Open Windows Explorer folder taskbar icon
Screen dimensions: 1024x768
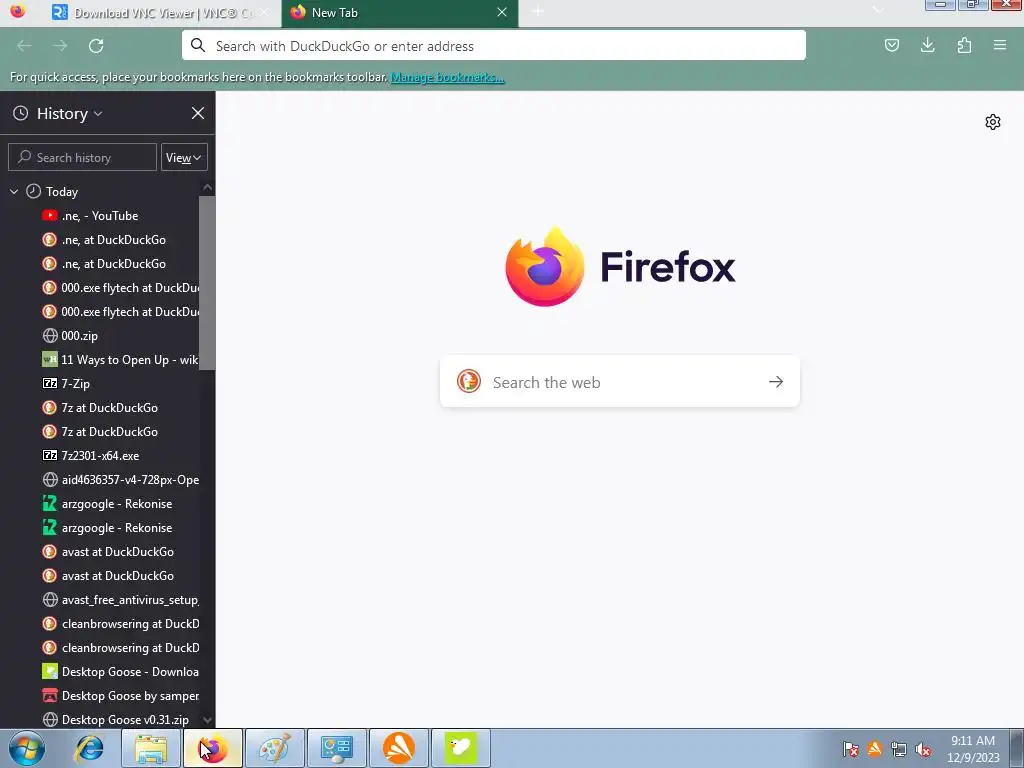click(x=151, y=748)
